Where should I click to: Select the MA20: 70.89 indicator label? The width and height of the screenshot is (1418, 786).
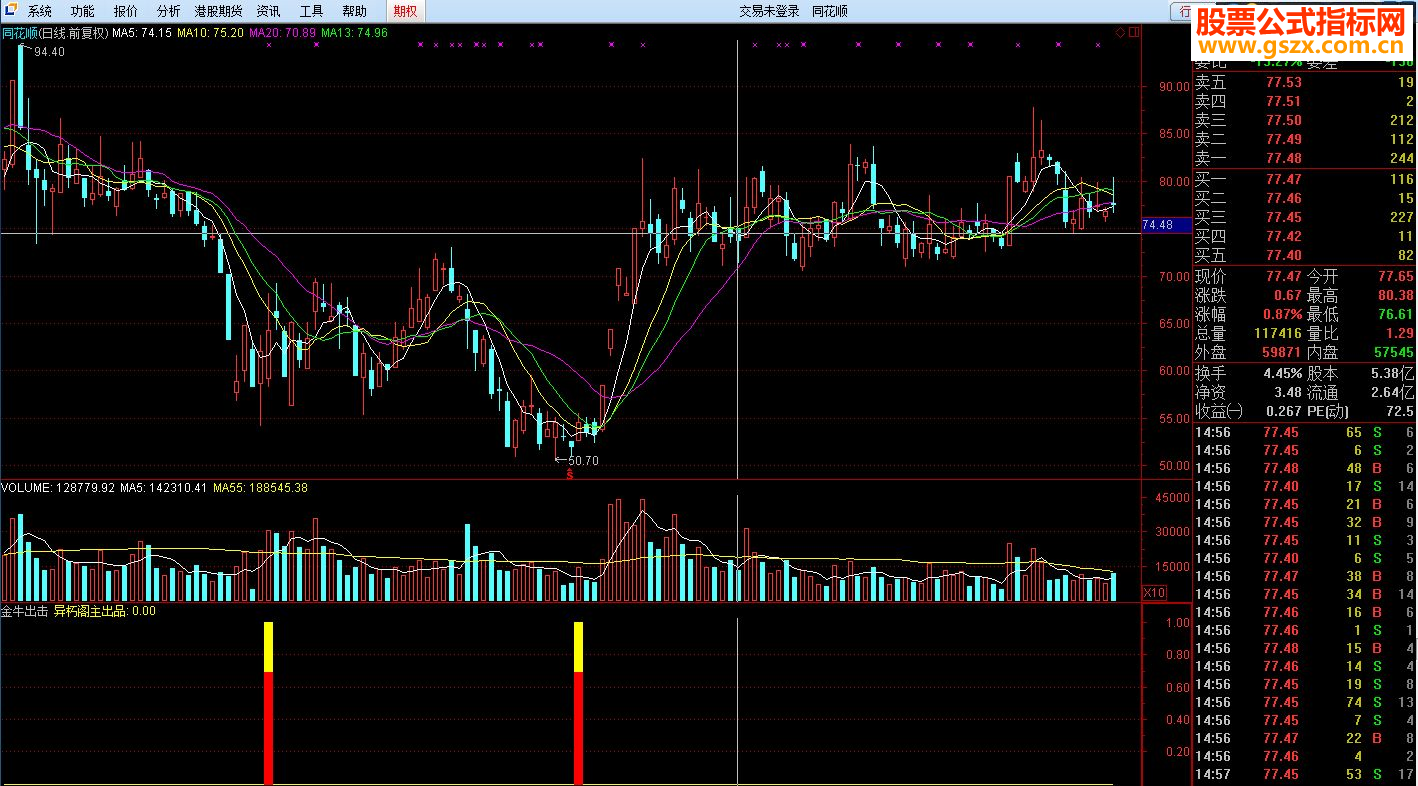tap(282, 33)
